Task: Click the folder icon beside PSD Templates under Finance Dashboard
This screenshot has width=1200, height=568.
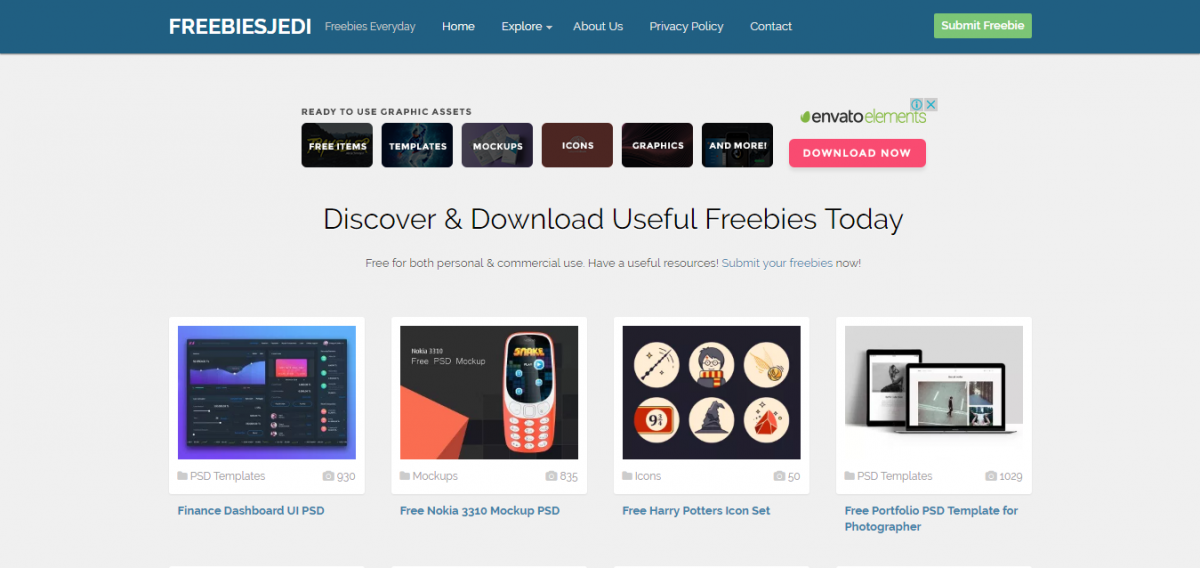Action: click(x=183, y=476)
